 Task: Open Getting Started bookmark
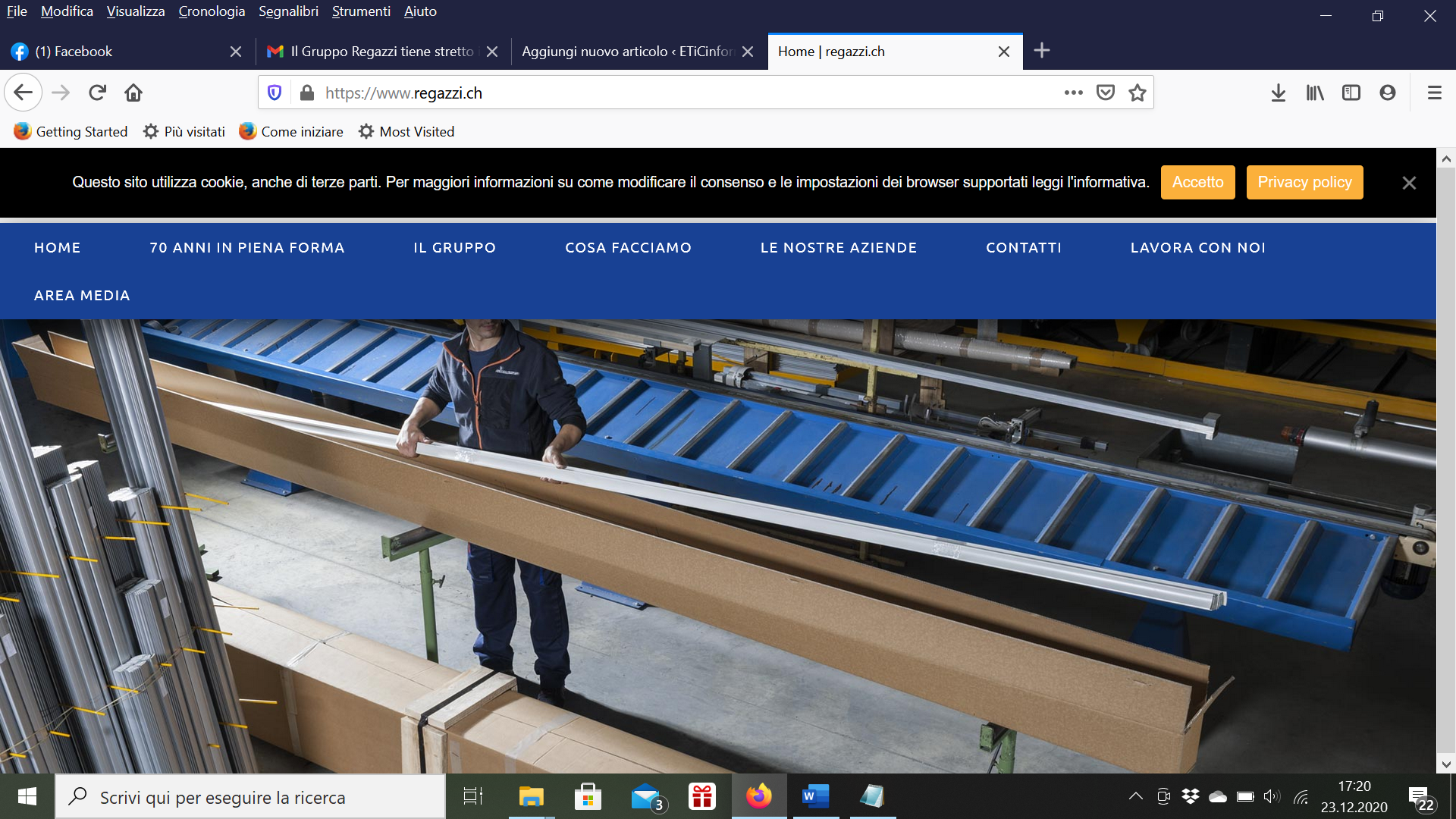click(71, 131)
